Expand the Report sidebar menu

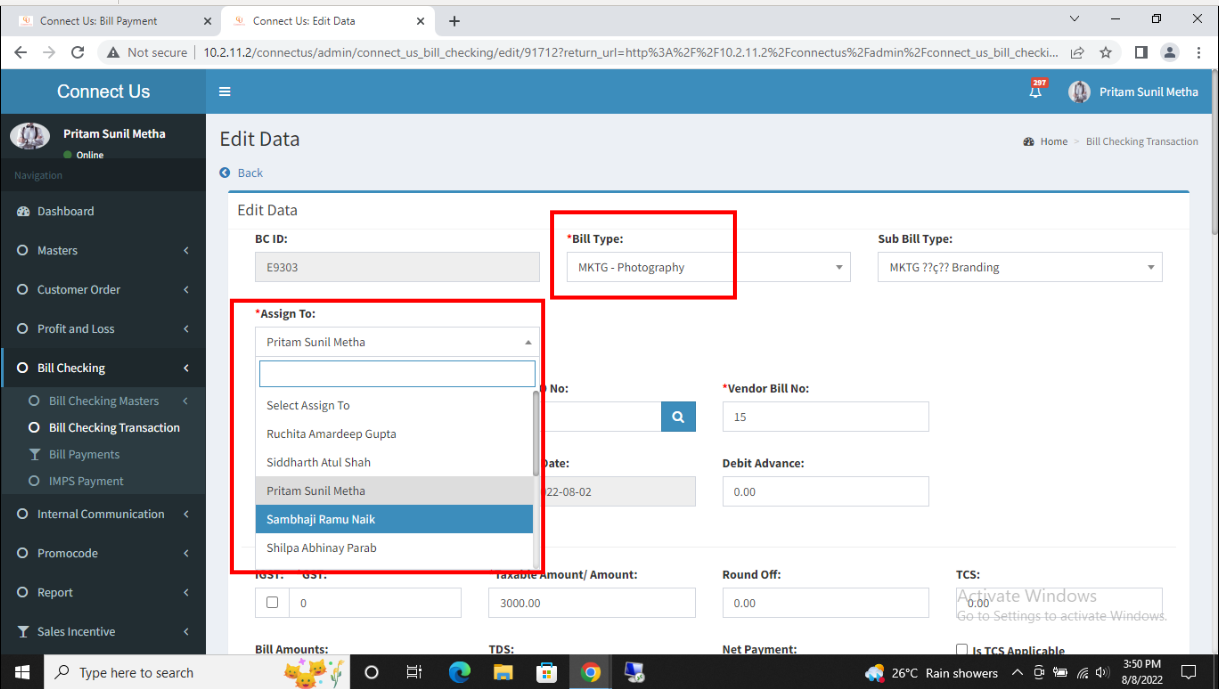tap(103, 592)
